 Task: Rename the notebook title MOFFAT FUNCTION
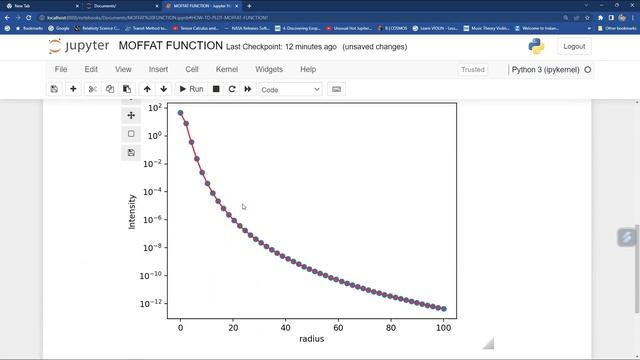pyautogui.click(x=171, y=46)
